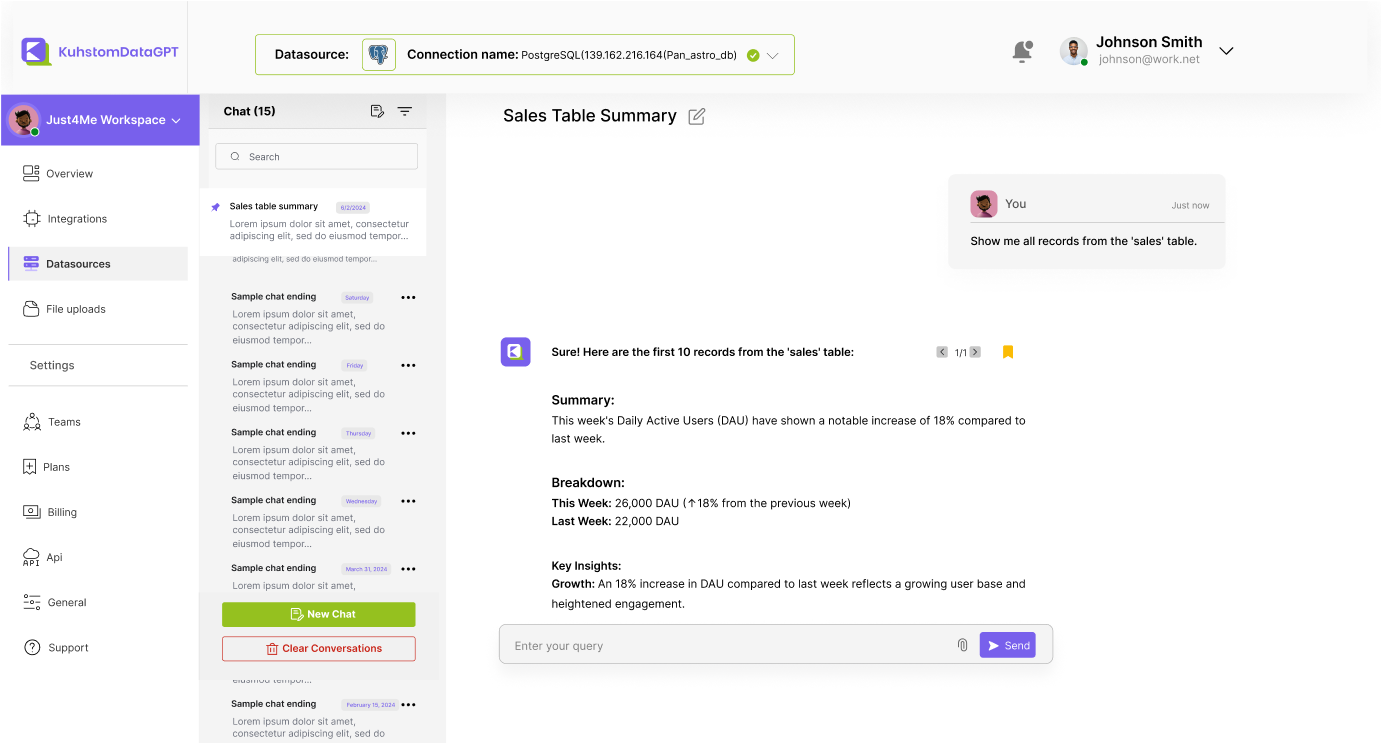Click the yellow bookmark icon on response
The height and width of the screenshot is (743, 1381).
click(x=1008, y=352)
